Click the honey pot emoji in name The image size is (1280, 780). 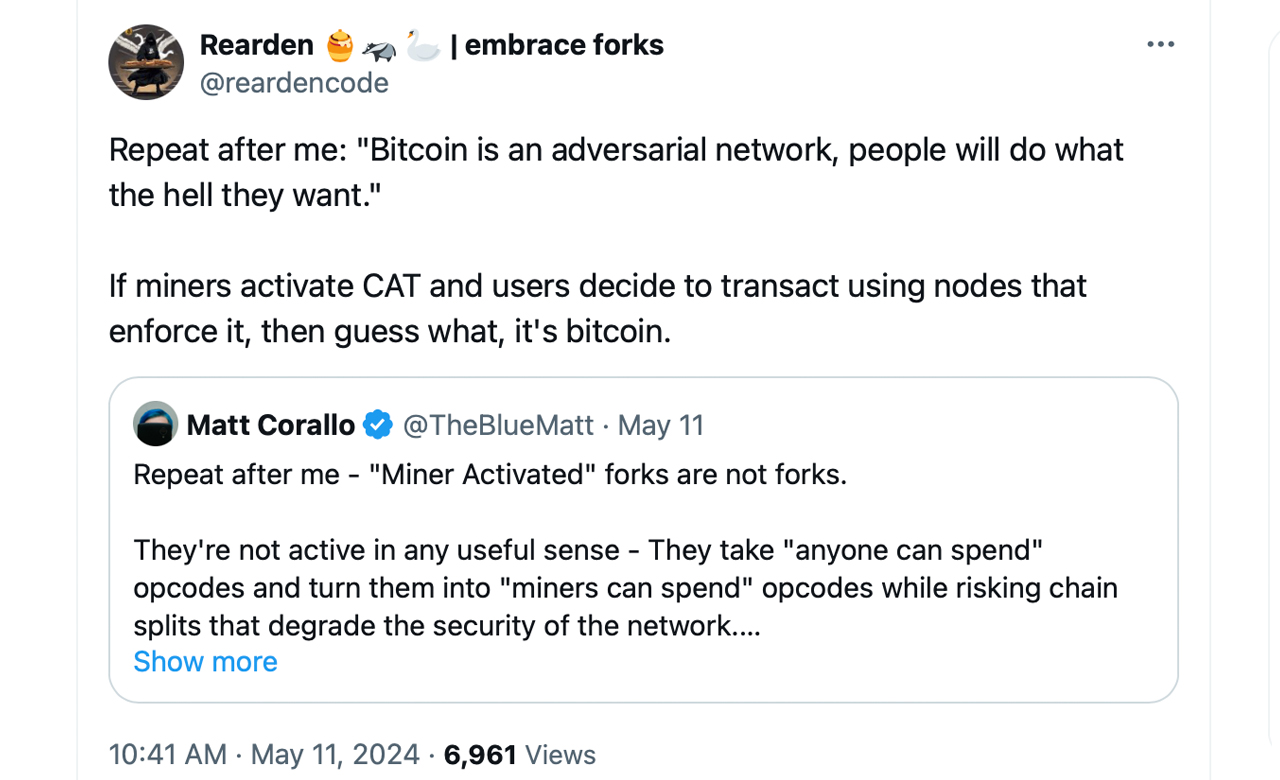pos(340,45)
